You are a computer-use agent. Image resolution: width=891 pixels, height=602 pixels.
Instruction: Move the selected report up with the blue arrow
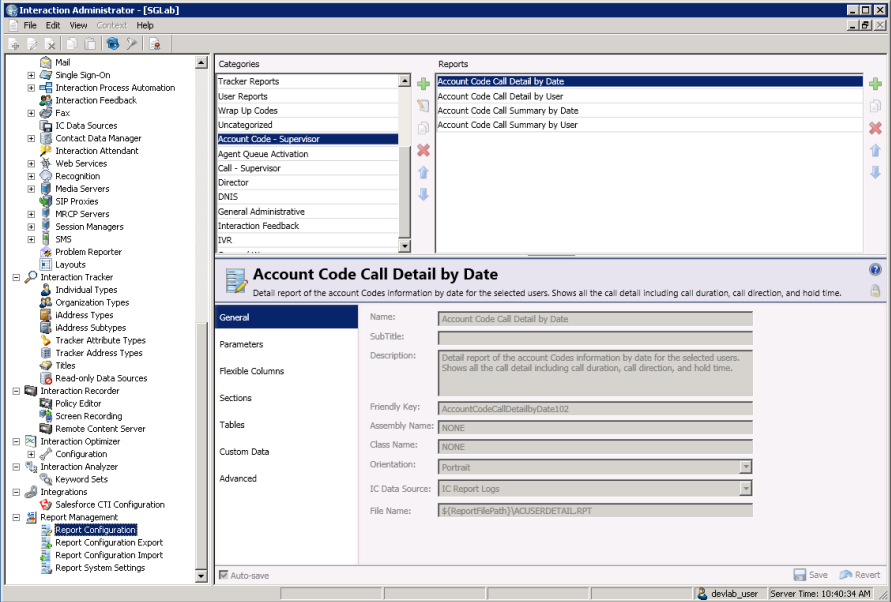(x=876, y=150)
